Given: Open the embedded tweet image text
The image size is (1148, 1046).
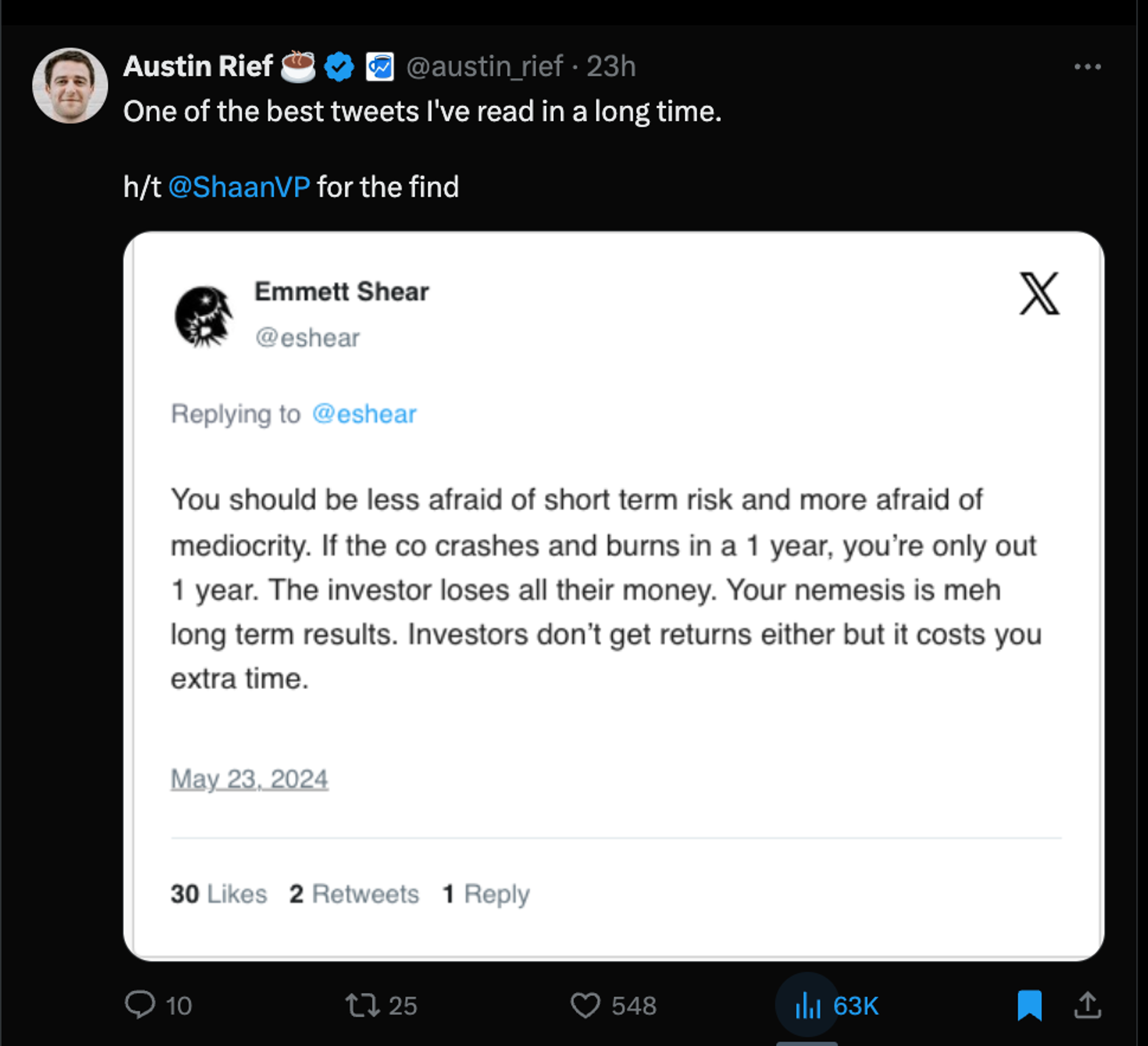Looking at the screenshot, I should coord(614,596).
